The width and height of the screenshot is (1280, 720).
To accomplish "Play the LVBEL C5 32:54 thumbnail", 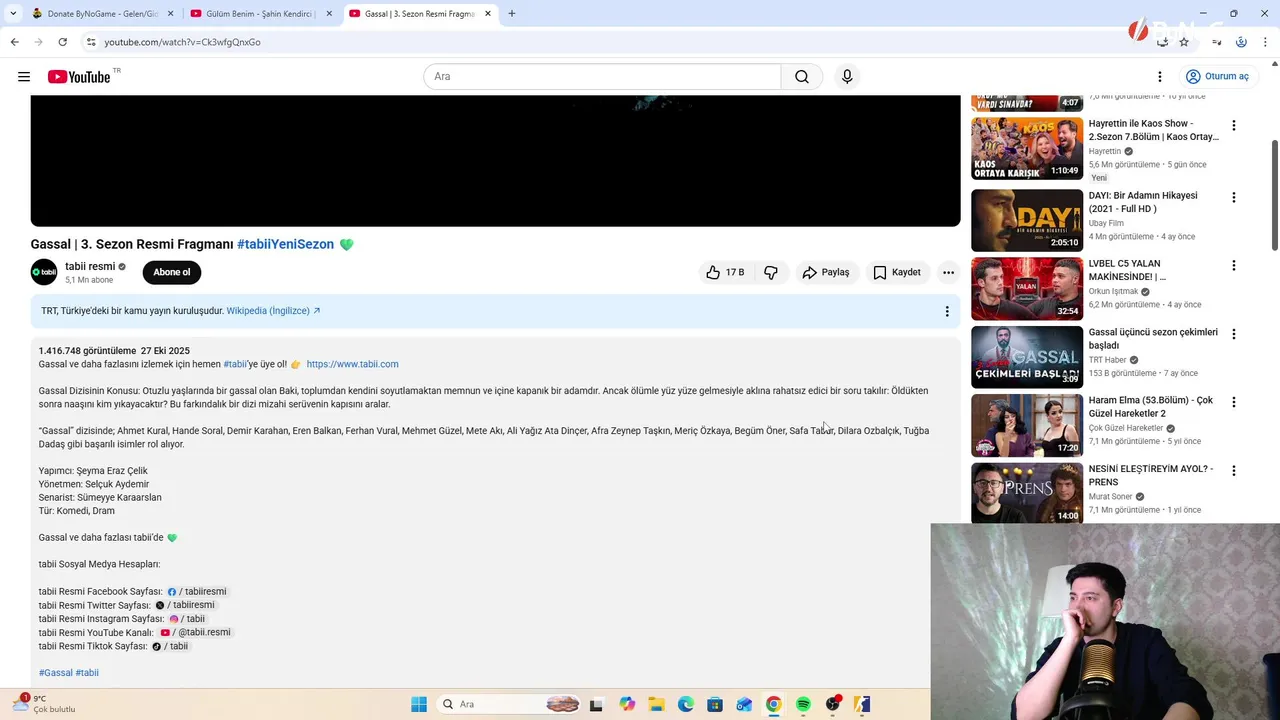I will [1027, 288].
